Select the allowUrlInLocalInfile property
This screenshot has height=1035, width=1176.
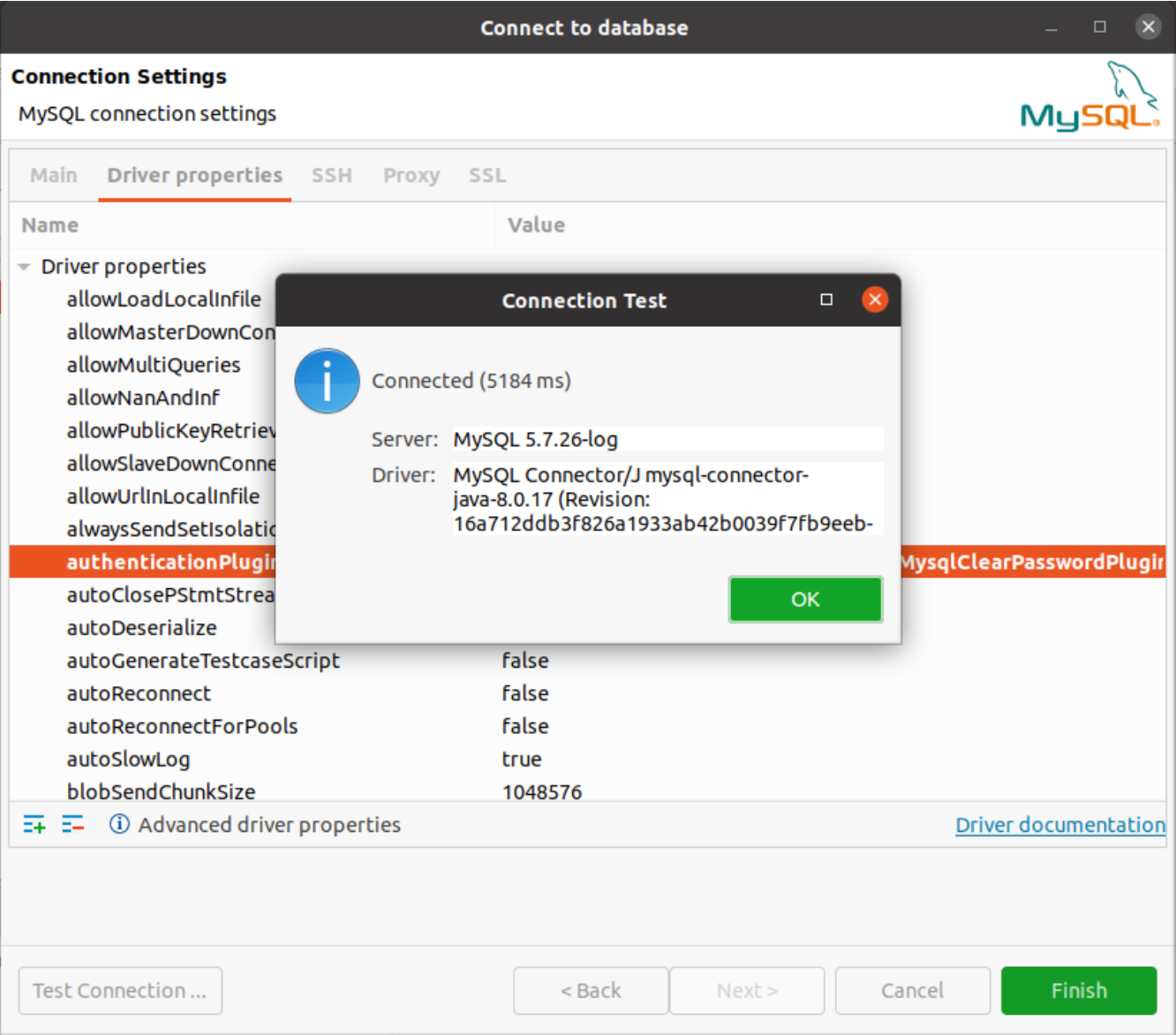coord(163,496)
